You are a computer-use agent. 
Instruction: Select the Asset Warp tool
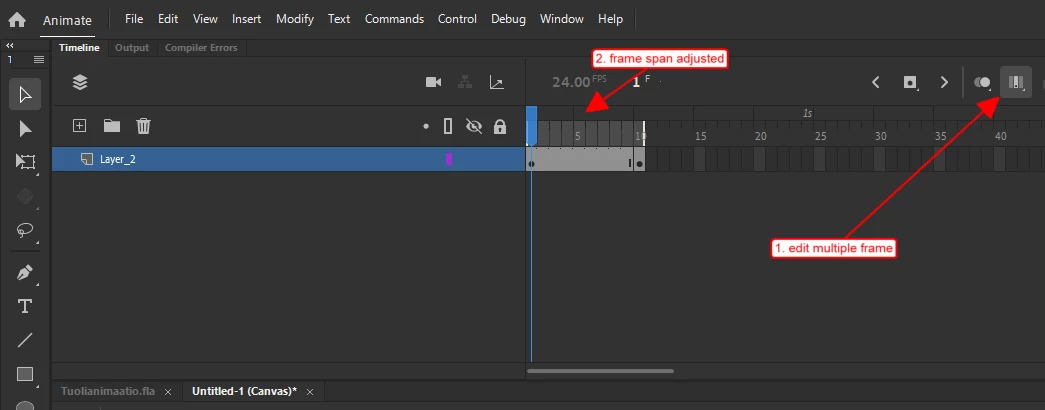point(25,196)
